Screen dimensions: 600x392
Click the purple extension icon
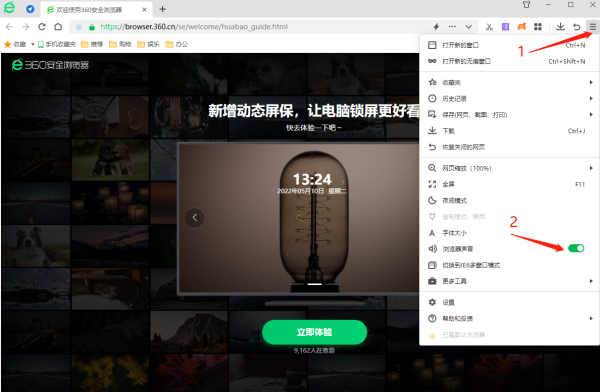(x=505, y=27)
